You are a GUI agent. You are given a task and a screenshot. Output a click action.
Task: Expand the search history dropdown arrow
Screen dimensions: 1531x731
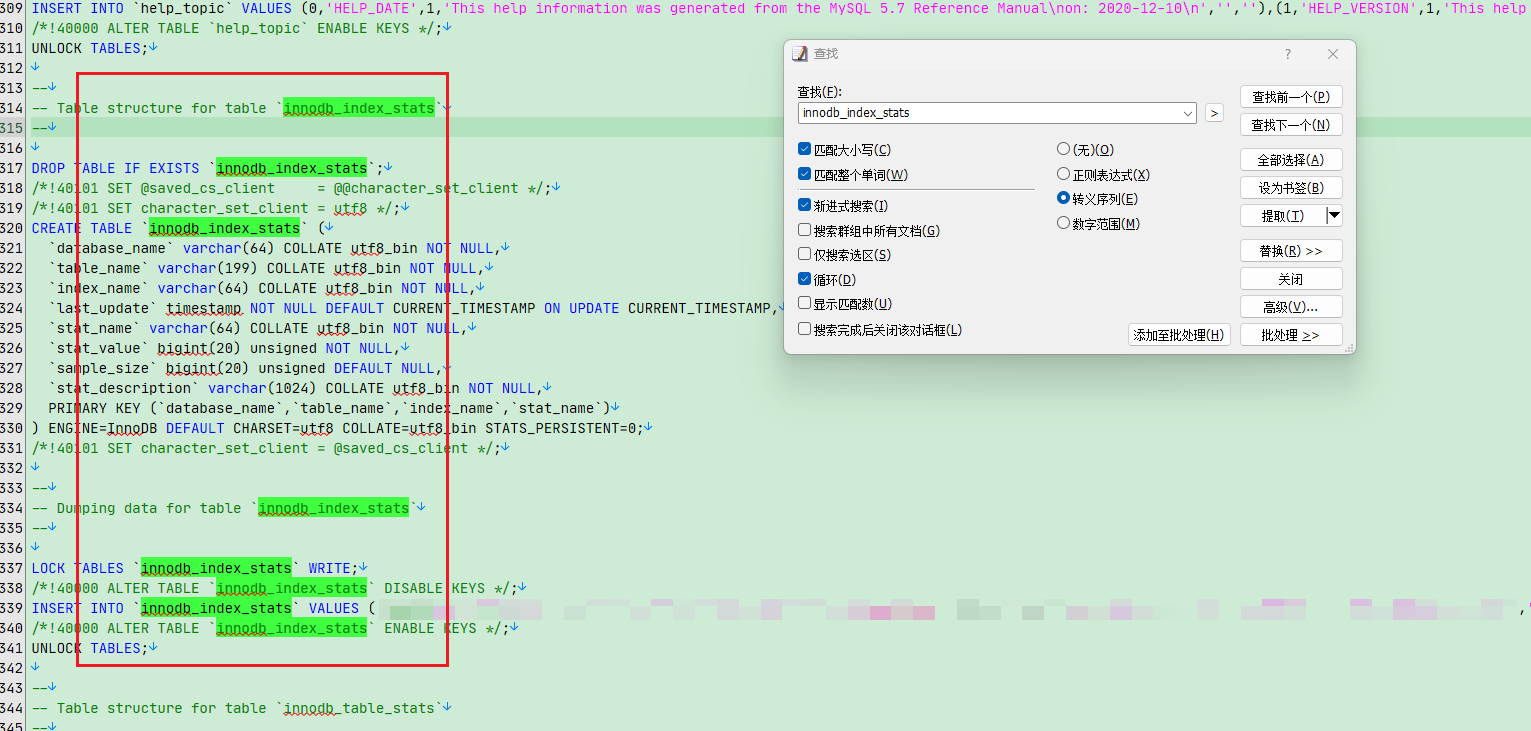(1188, 113)
